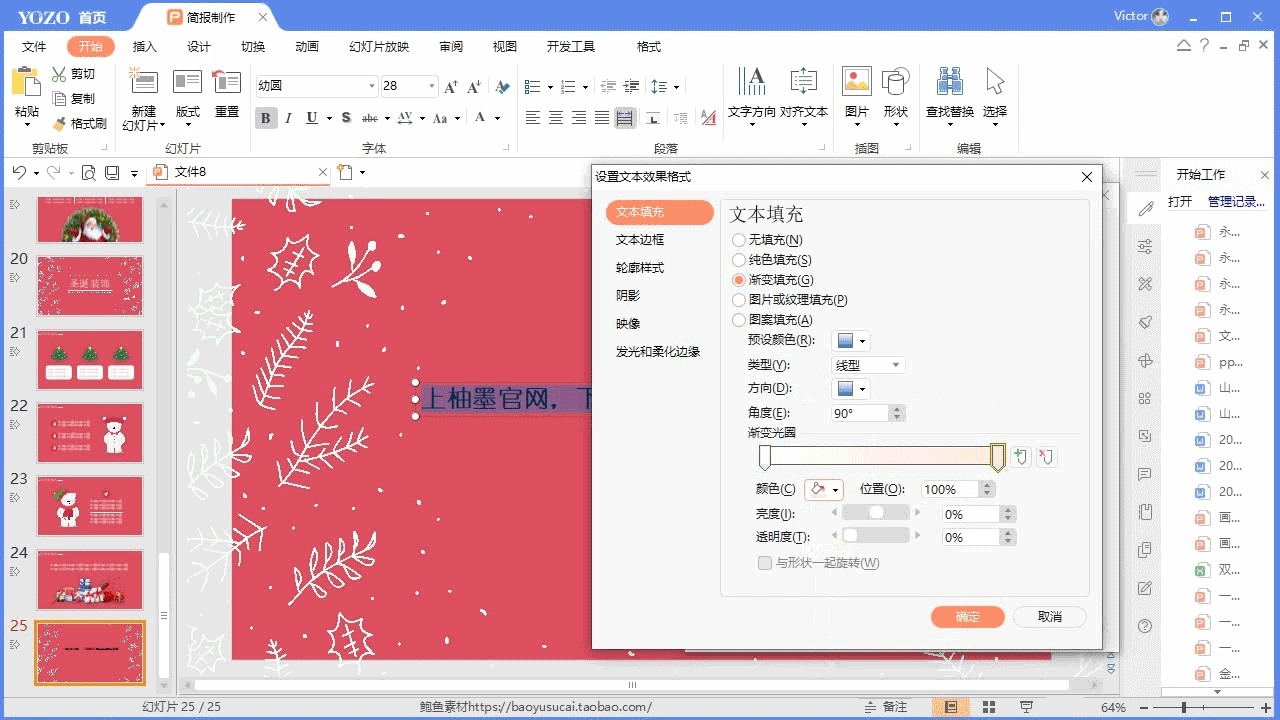
Task: Select slide 22 thumbnail
Action: [x=90, y=432]
